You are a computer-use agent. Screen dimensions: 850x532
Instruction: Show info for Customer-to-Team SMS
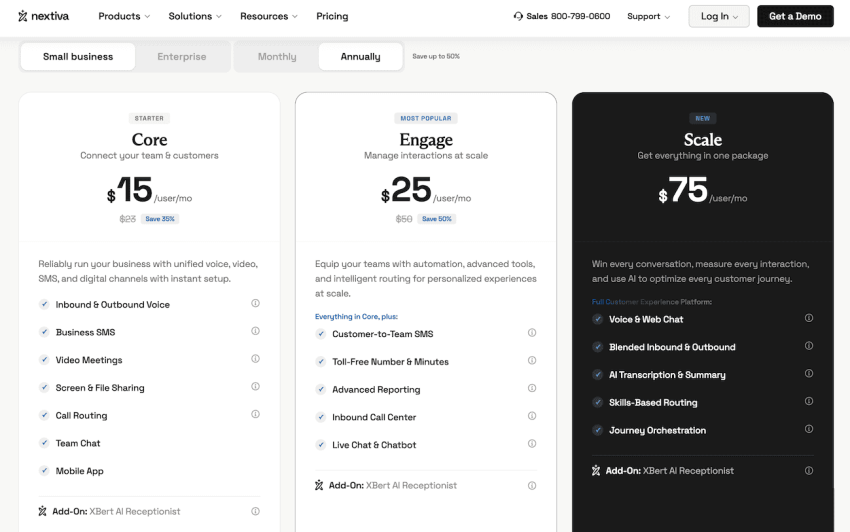pos(532,332)
